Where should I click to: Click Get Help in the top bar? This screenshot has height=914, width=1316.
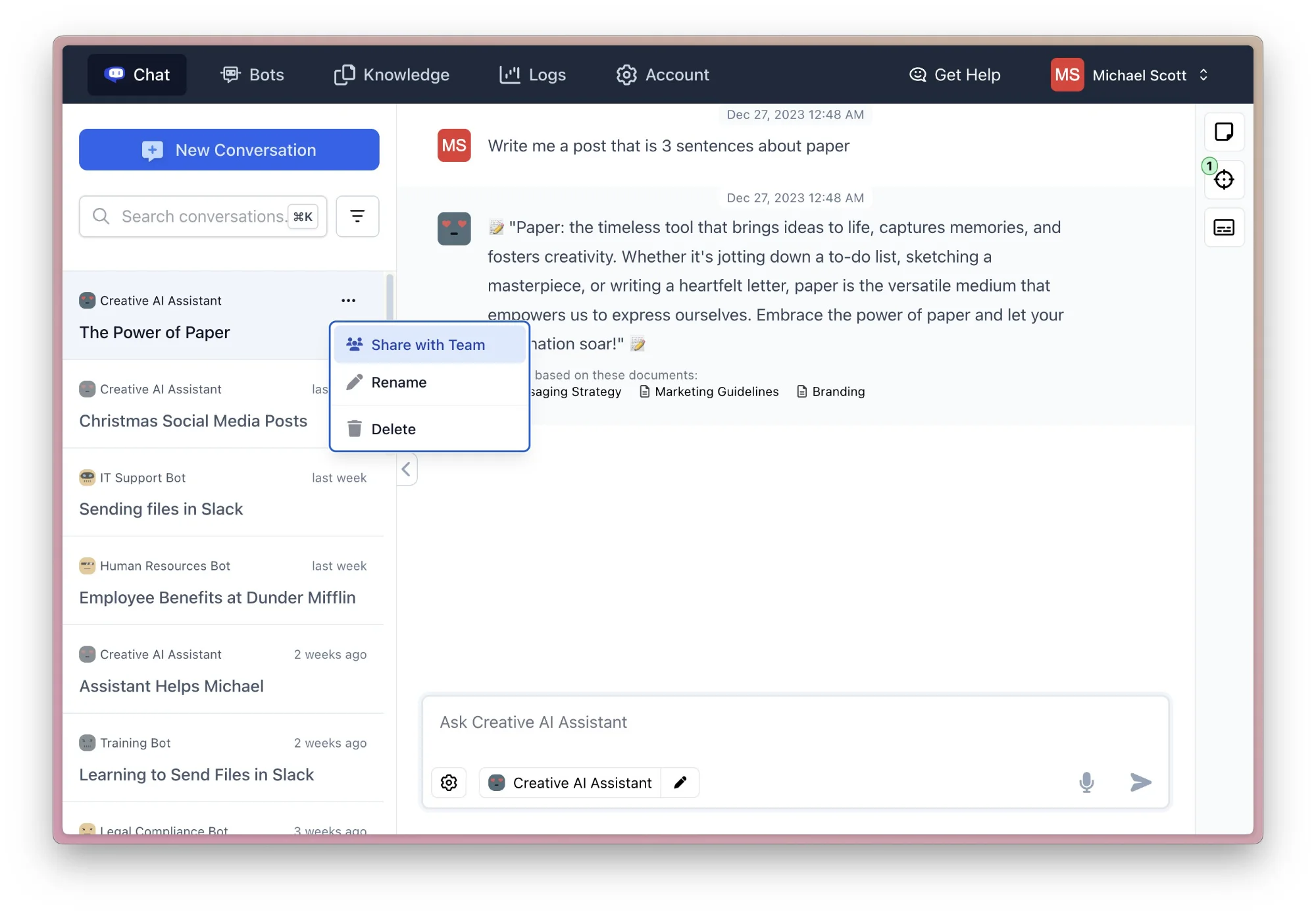955,75
